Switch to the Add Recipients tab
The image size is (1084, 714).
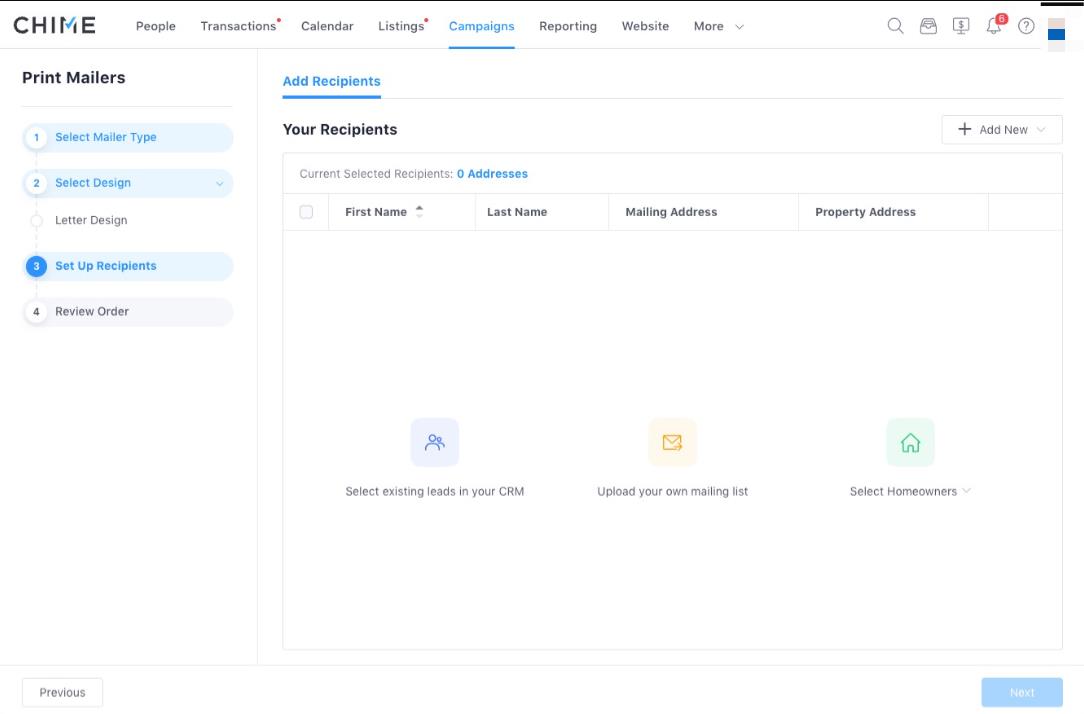pos(331,82)
